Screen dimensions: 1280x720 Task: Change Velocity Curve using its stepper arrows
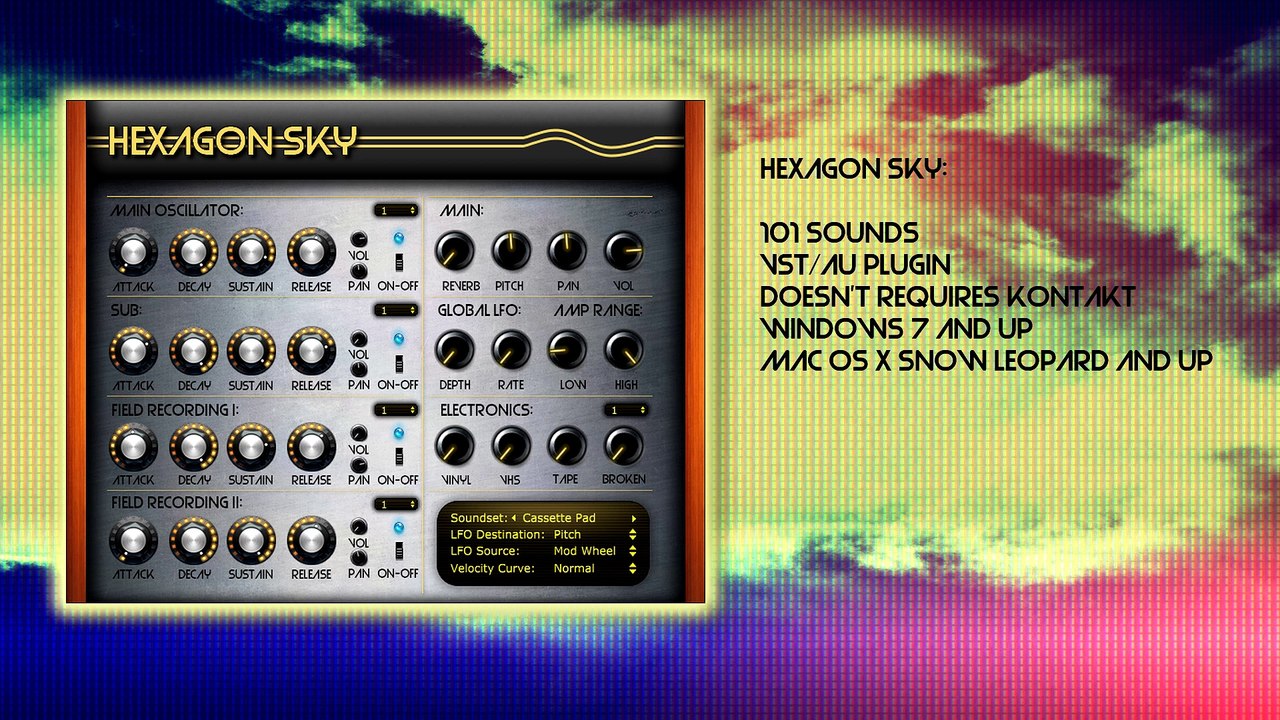633,568
